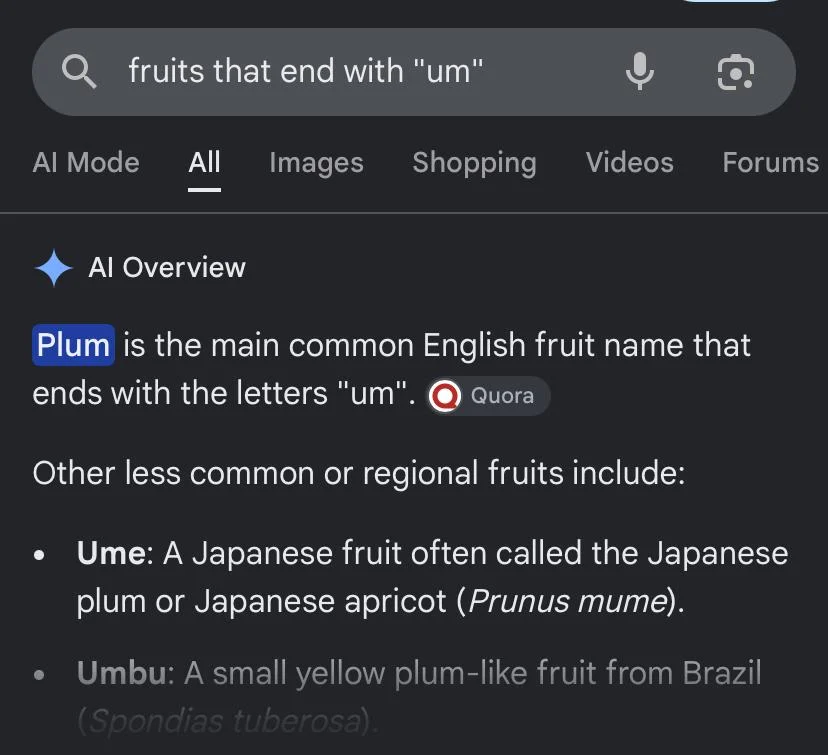Click the bold Ume list entry

(x=111, y=553)
